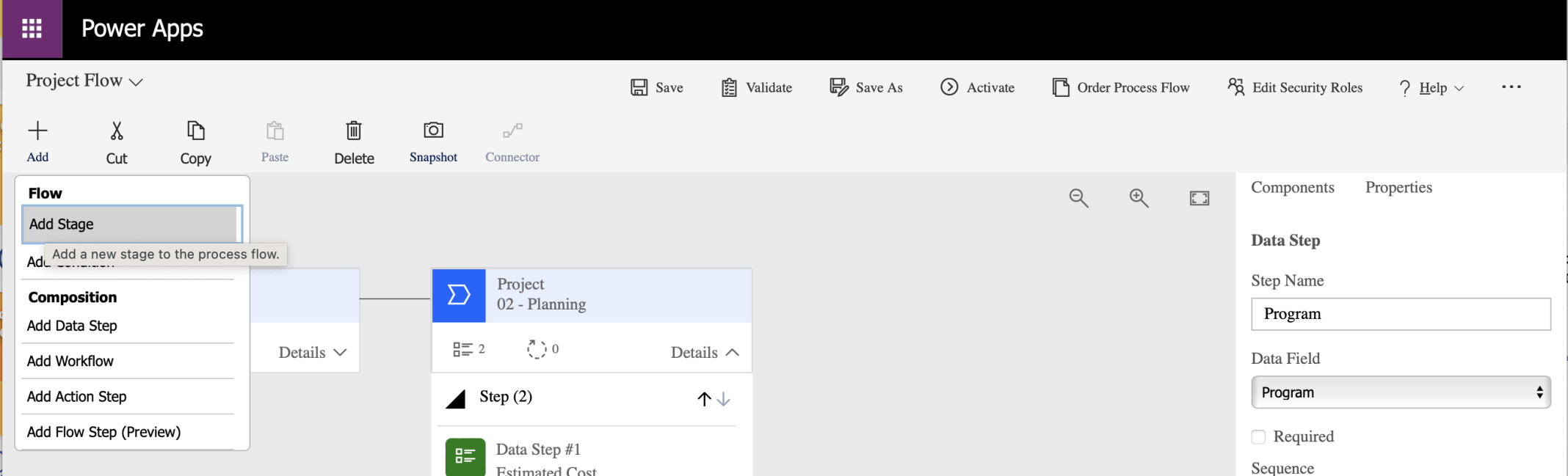The width and height of the screenshot is (1568, 476).
Task: Click the Connector toolbar icon
Action: (512, 131)
